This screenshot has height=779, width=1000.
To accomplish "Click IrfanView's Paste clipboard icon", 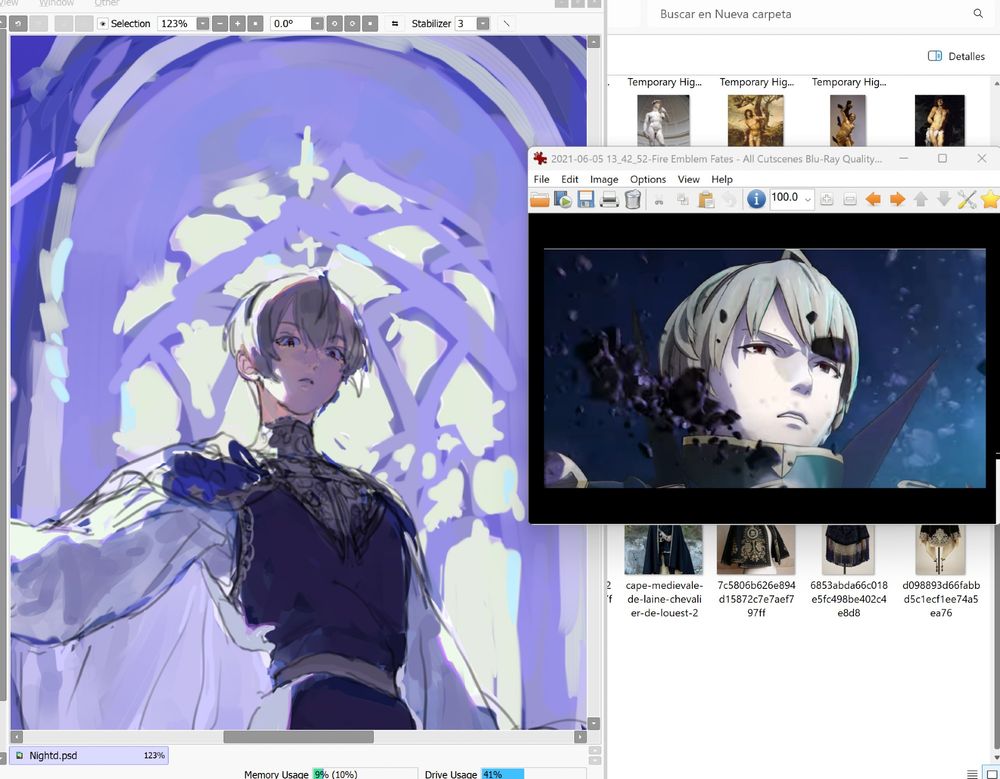I will tap(705, 200).
